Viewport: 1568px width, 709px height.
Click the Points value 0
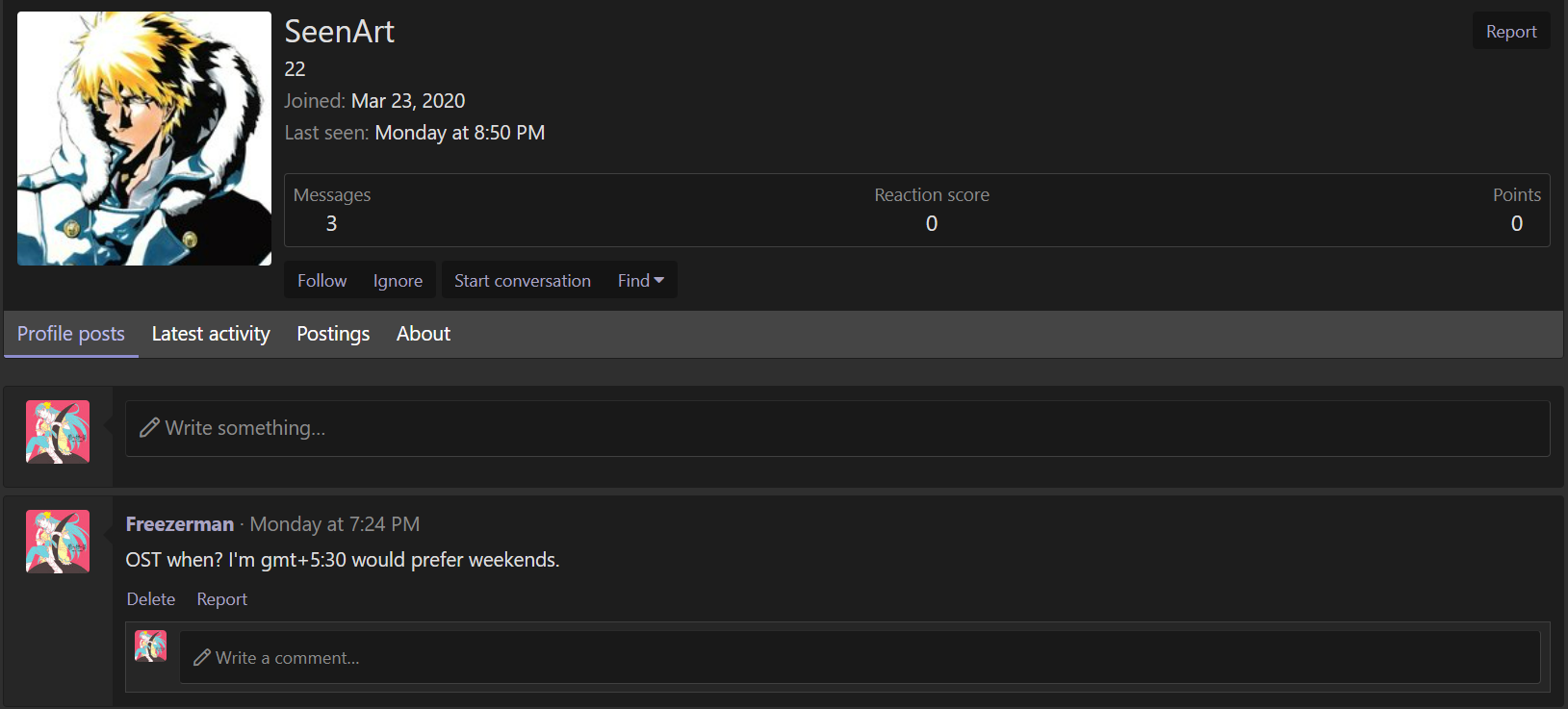pyautogui.click(x=1517, y=223)
